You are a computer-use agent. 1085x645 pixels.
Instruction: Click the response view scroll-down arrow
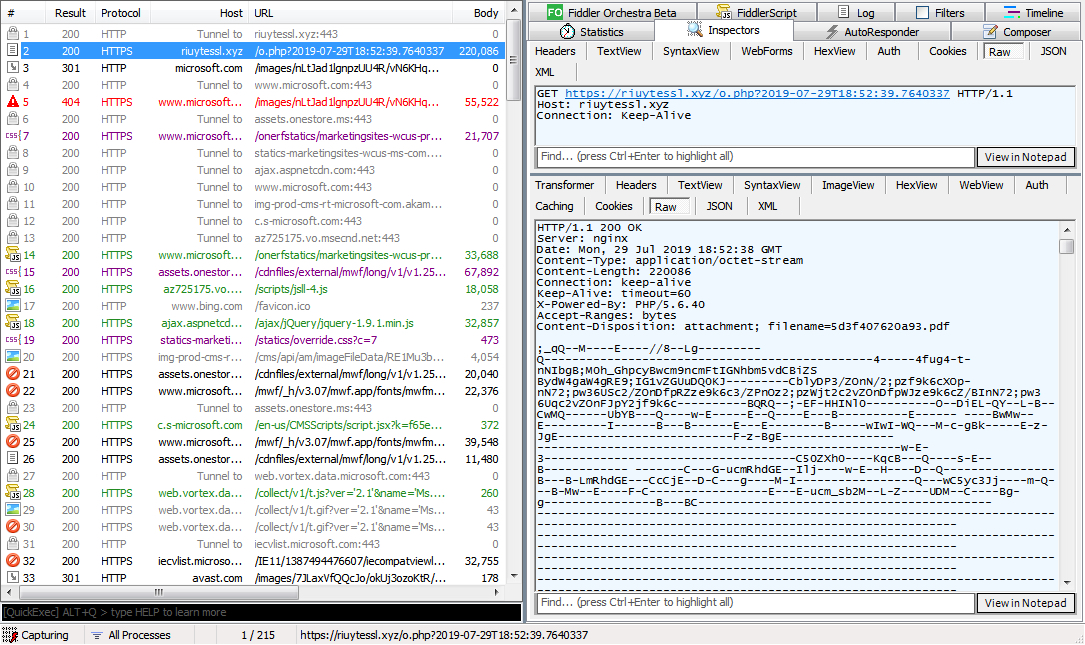click(x=1066, y=582)
